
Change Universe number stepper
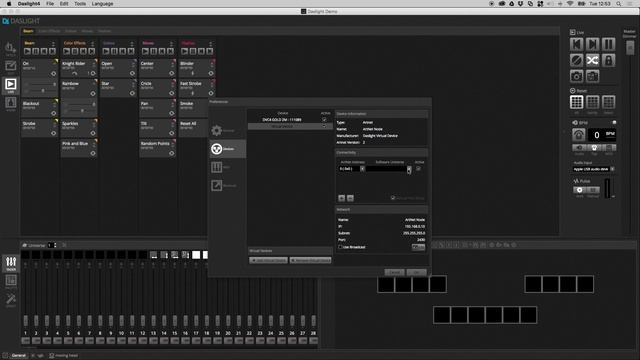pyautogui.click(x=55, y=245)
